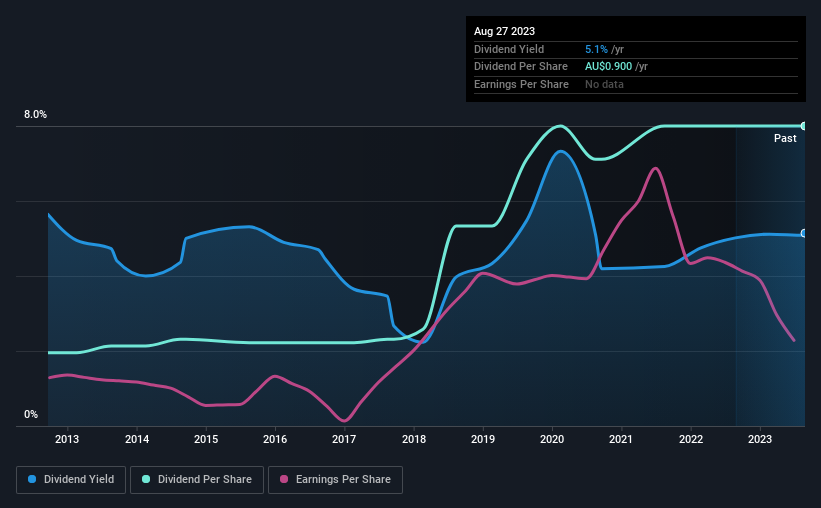The image size is (821, 508).
Task: Click the Earnings Per Share No data row
Action: pos(636,84)
